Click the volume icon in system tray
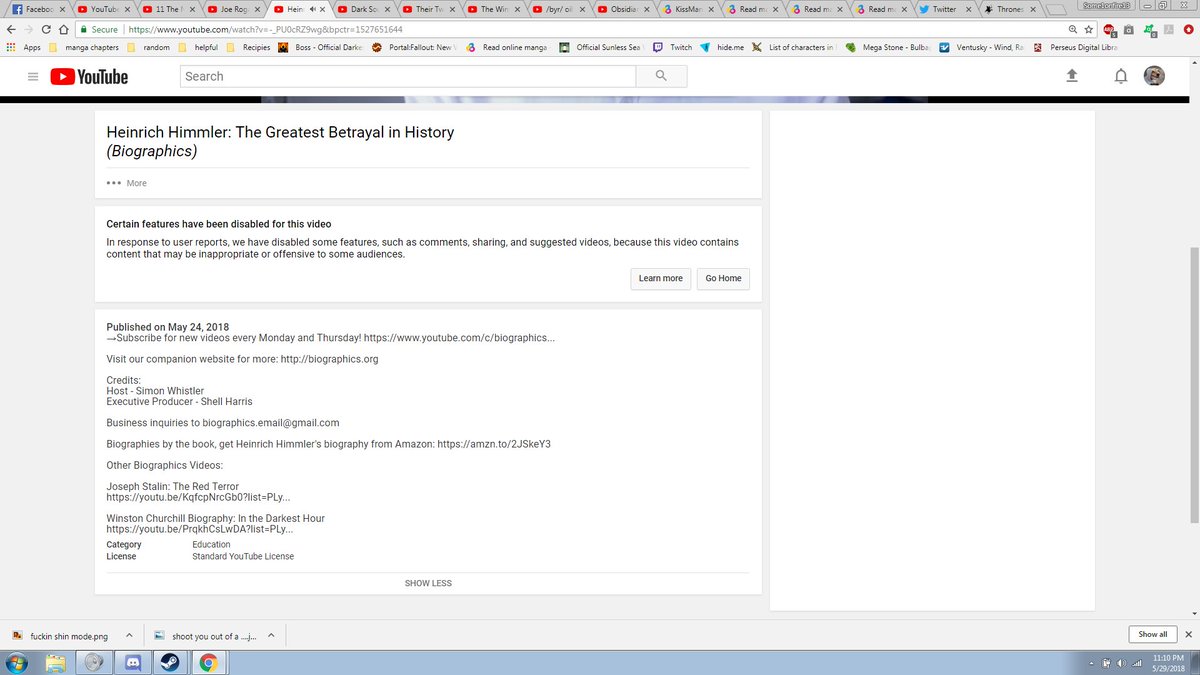1200x675 pixels. (x=1122, y=663)
